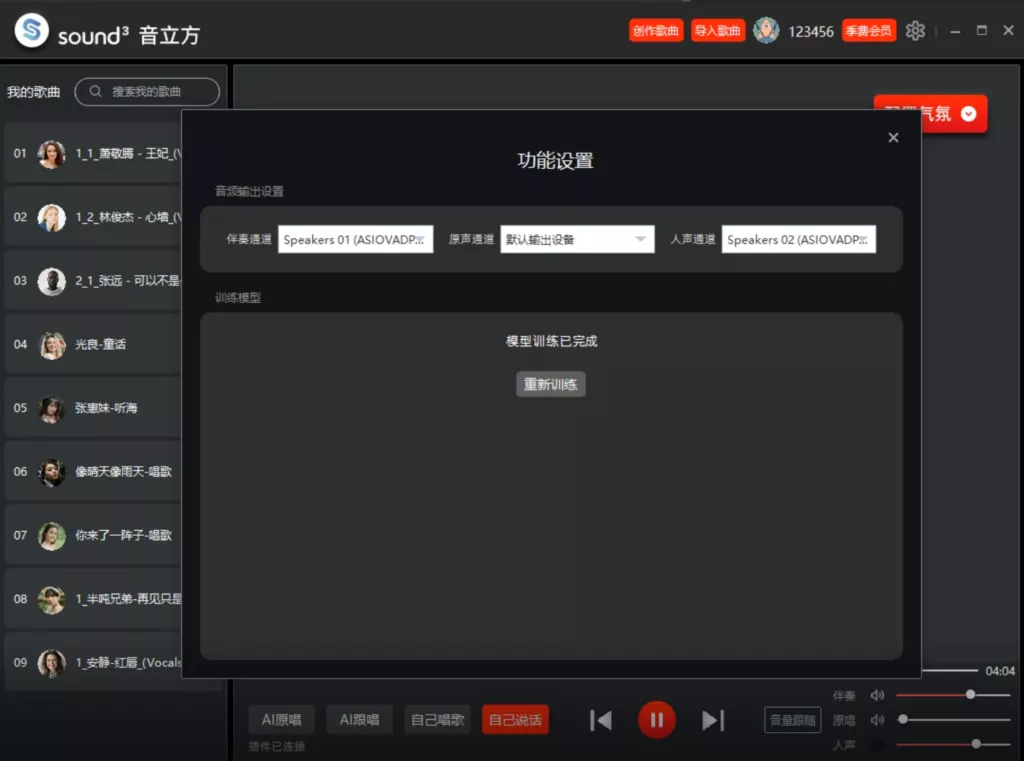Open the 人声通道 Speakers 02 dropdown
The height and width of the screenshot is (761, 1024).
799,240
